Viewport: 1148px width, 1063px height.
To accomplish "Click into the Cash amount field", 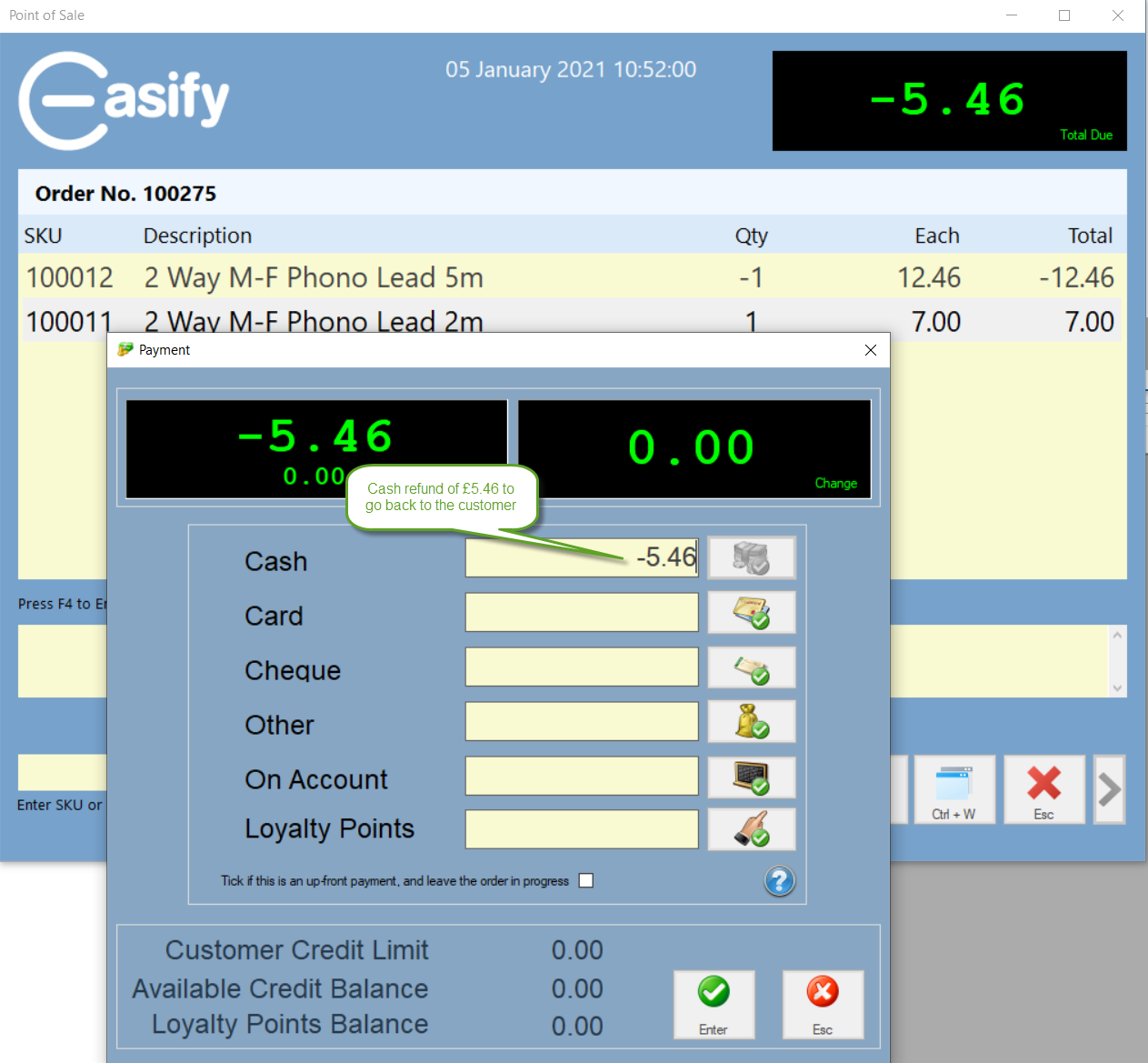I will 581,557.
